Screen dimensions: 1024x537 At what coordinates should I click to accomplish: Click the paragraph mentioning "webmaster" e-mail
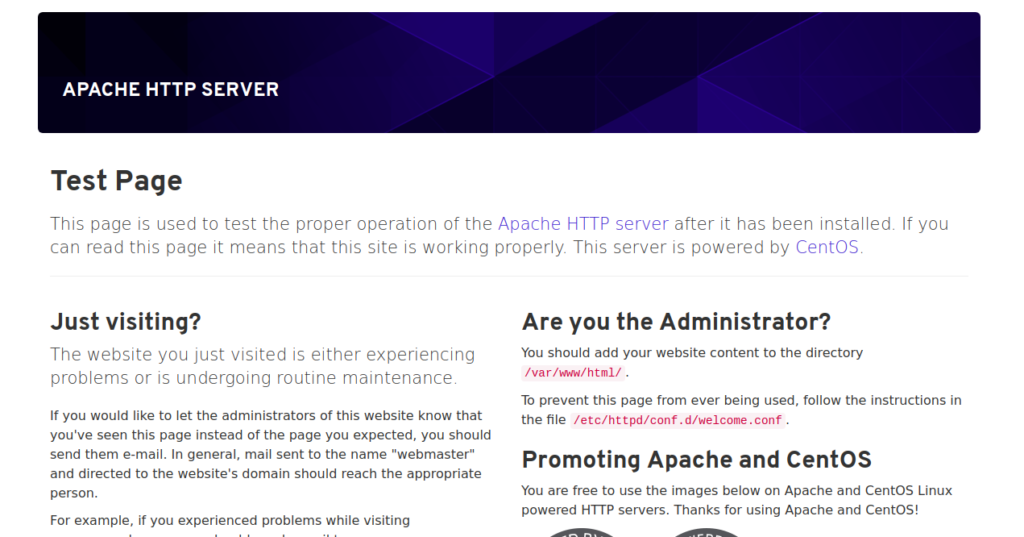[270, 454]
